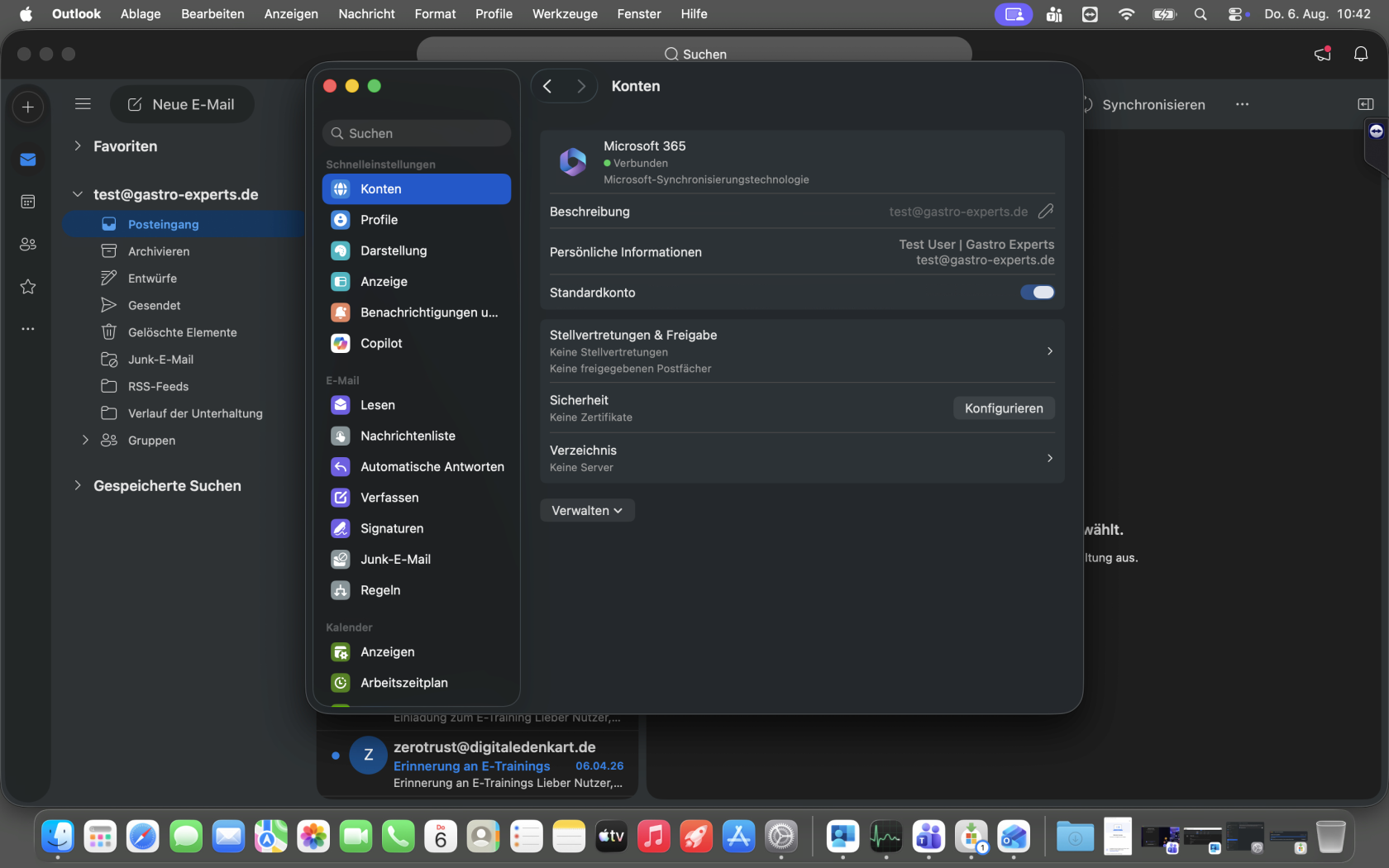Image resolution: width=1389 pixels, height=868 pixels.
Task: Show more apps in navigation rail
Action: coord(28,329)
